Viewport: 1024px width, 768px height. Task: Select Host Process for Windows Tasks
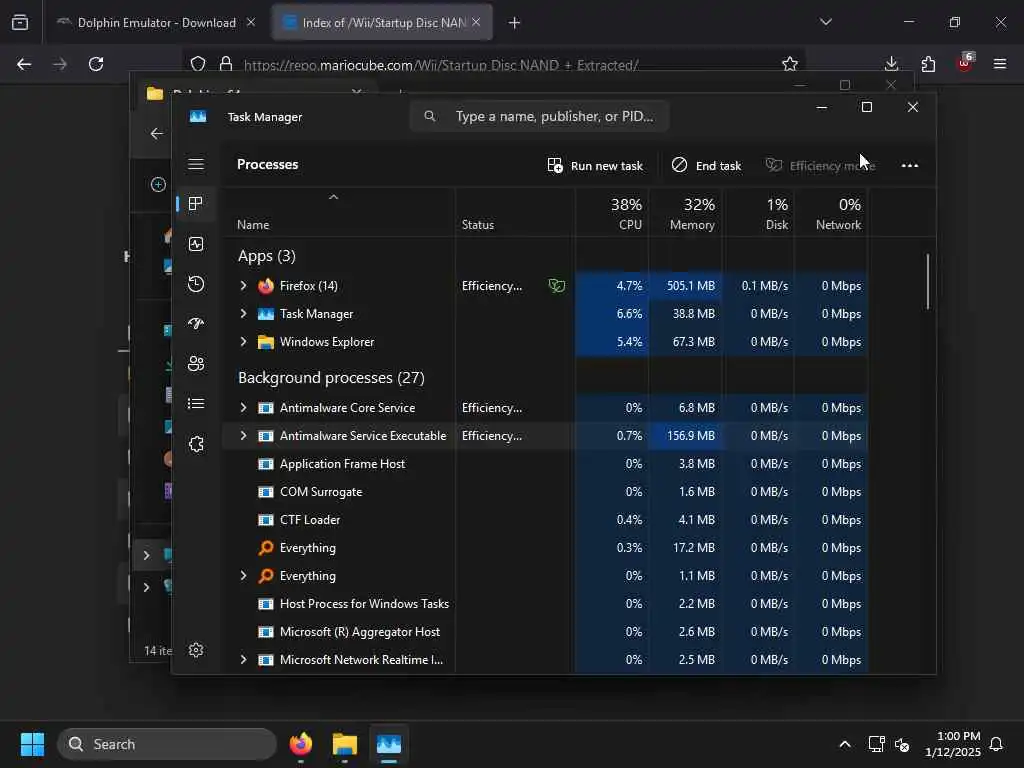pos(545,603)
